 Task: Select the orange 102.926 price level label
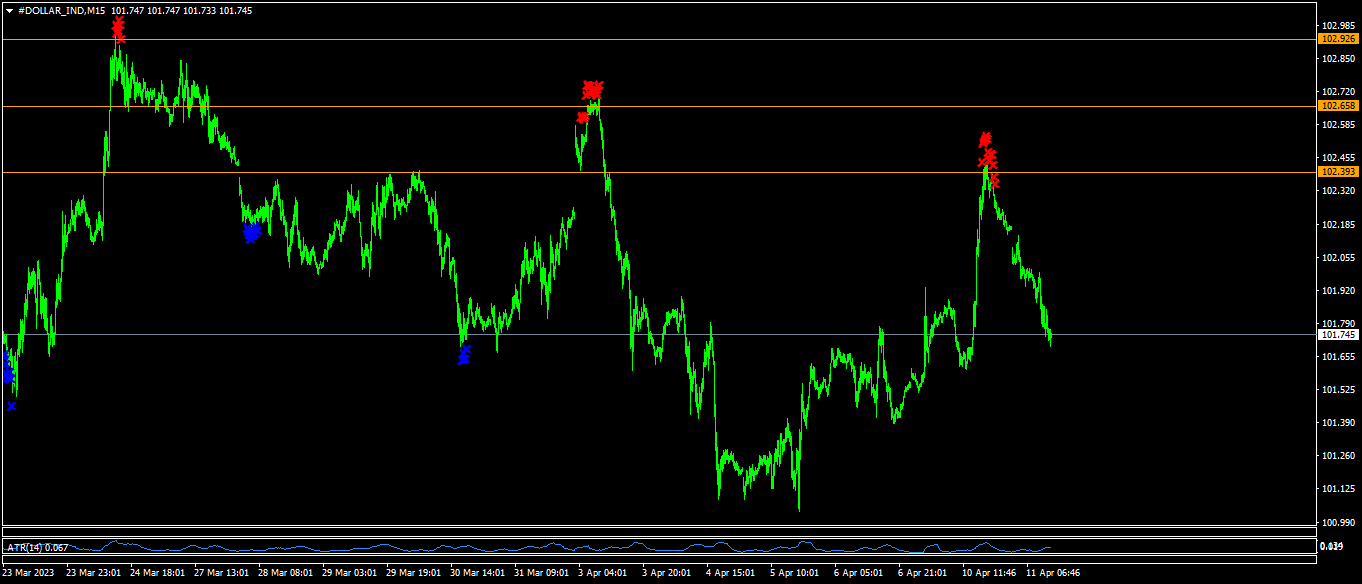1339,39
